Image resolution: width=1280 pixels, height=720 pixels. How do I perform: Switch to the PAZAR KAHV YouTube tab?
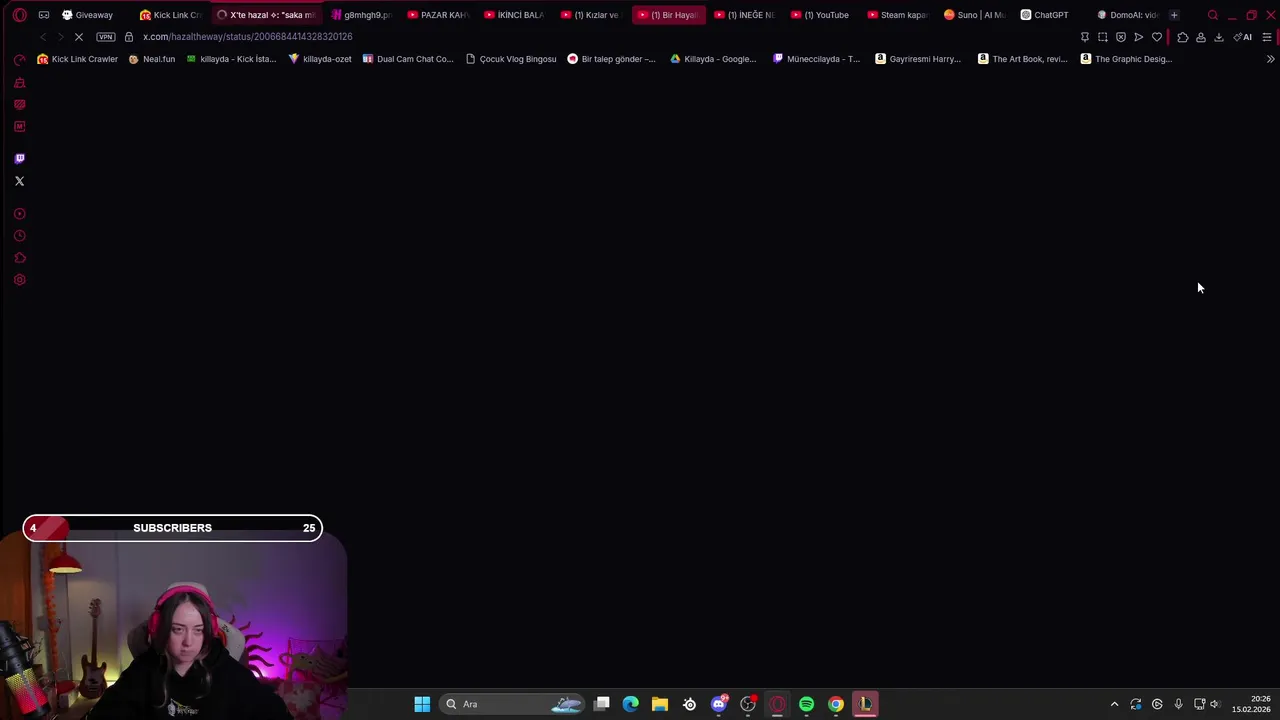point(439,15)
